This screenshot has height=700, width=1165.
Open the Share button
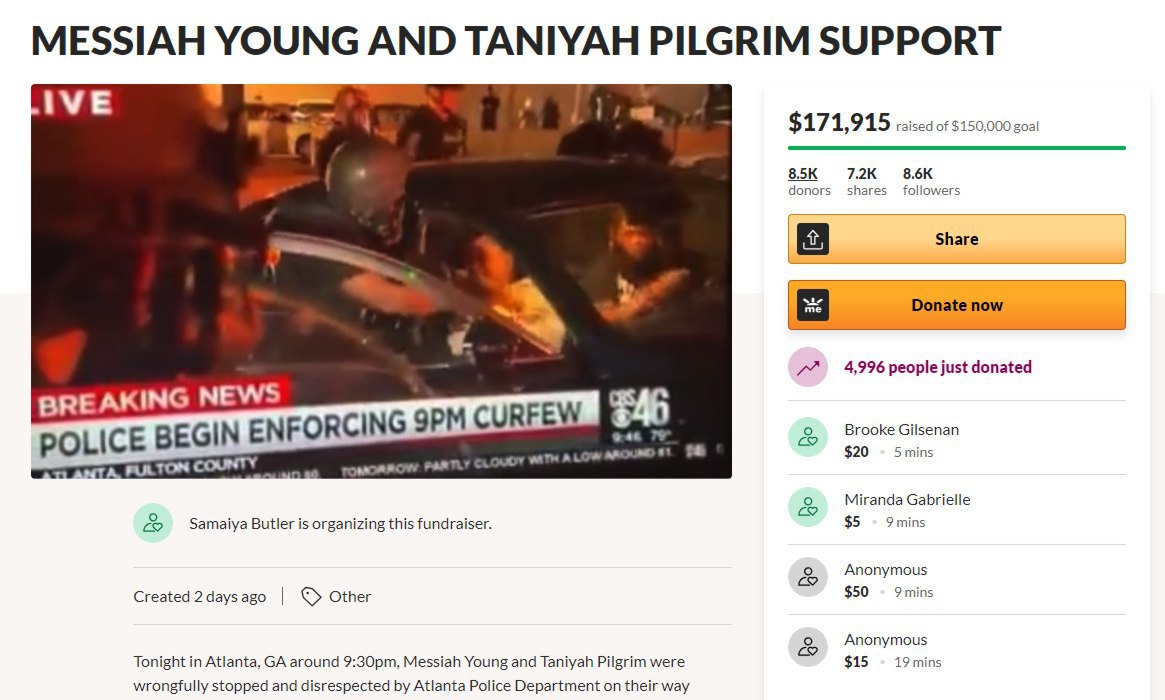click(x=957, y=239)
